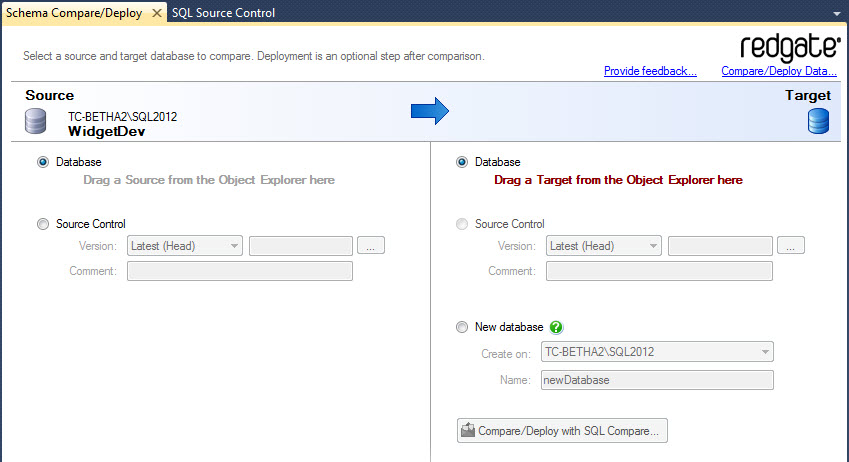Click the Target heading label
The height and width of the screenshot is (462, 849).
(808, 95)
